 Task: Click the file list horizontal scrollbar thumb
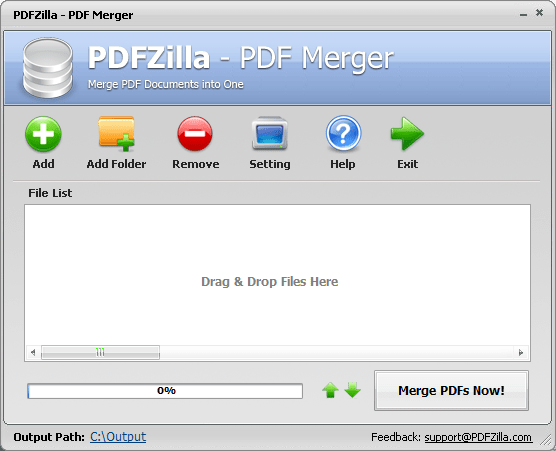tap(100, 352)
